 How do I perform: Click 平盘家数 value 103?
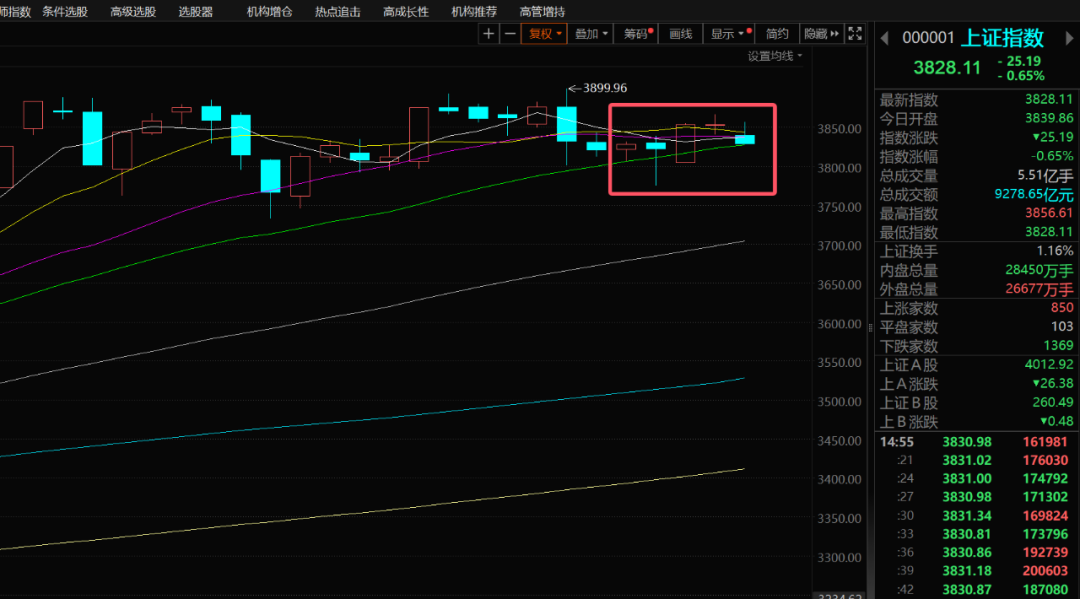click(x=1061, y=326)
